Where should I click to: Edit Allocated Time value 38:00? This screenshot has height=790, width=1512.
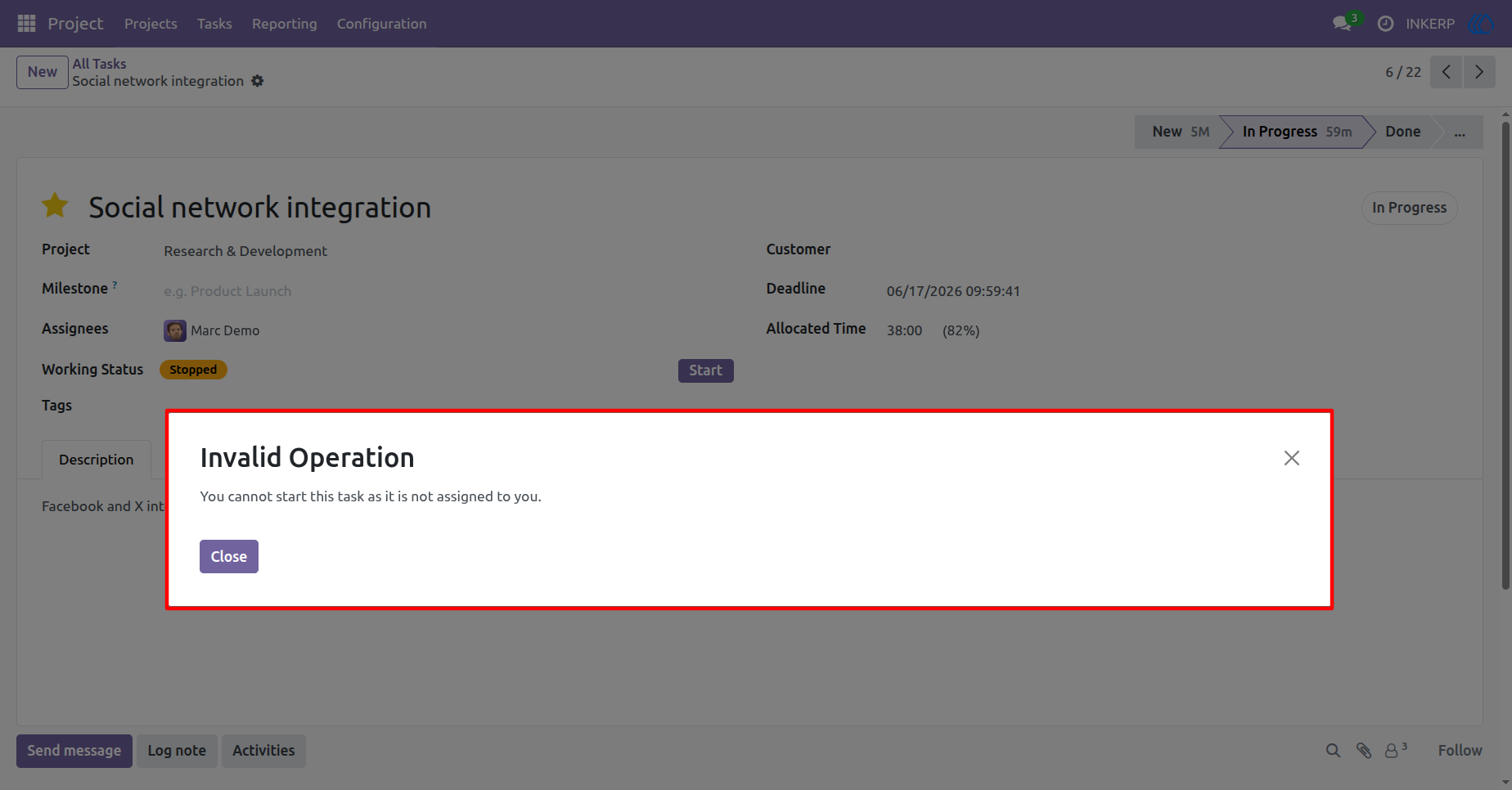tap(904, 330)
